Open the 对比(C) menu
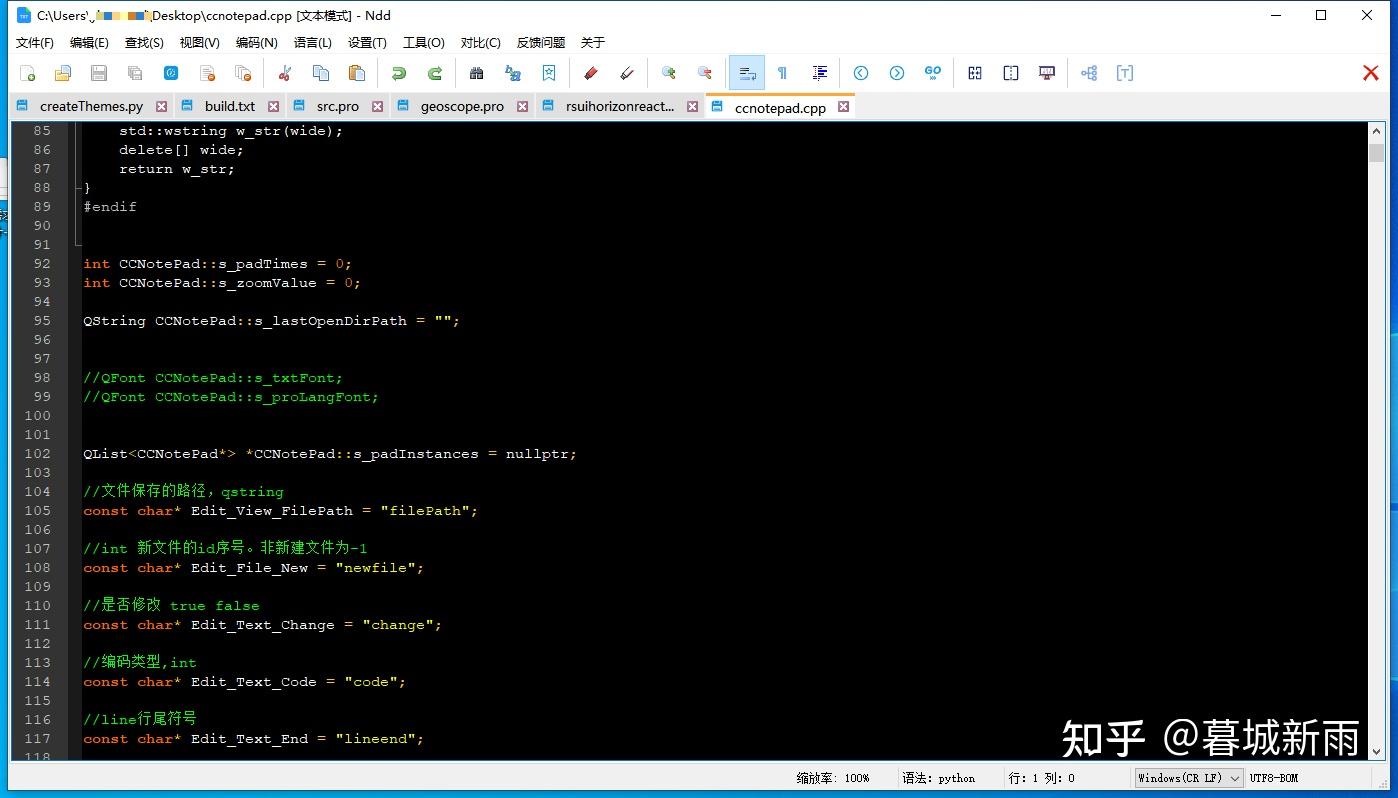The image size is (1398, 798). click(481, 42)
